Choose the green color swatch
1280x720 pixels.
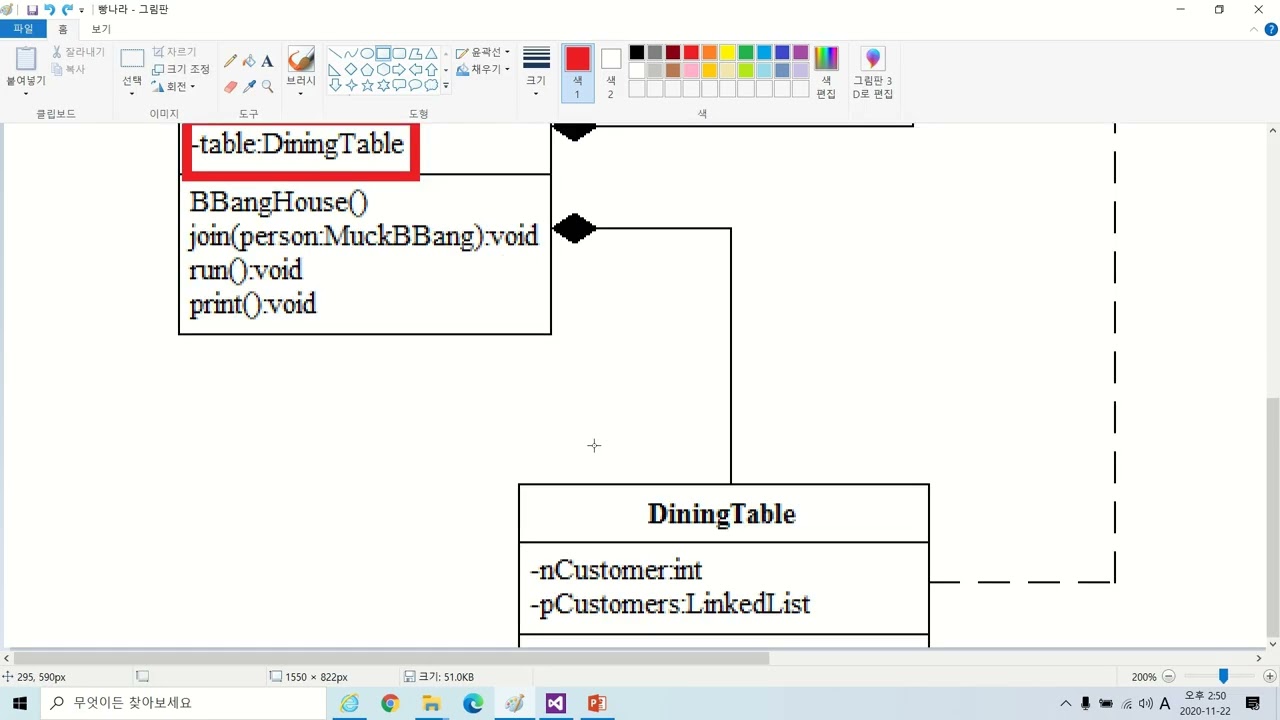[x=746, y=53]
